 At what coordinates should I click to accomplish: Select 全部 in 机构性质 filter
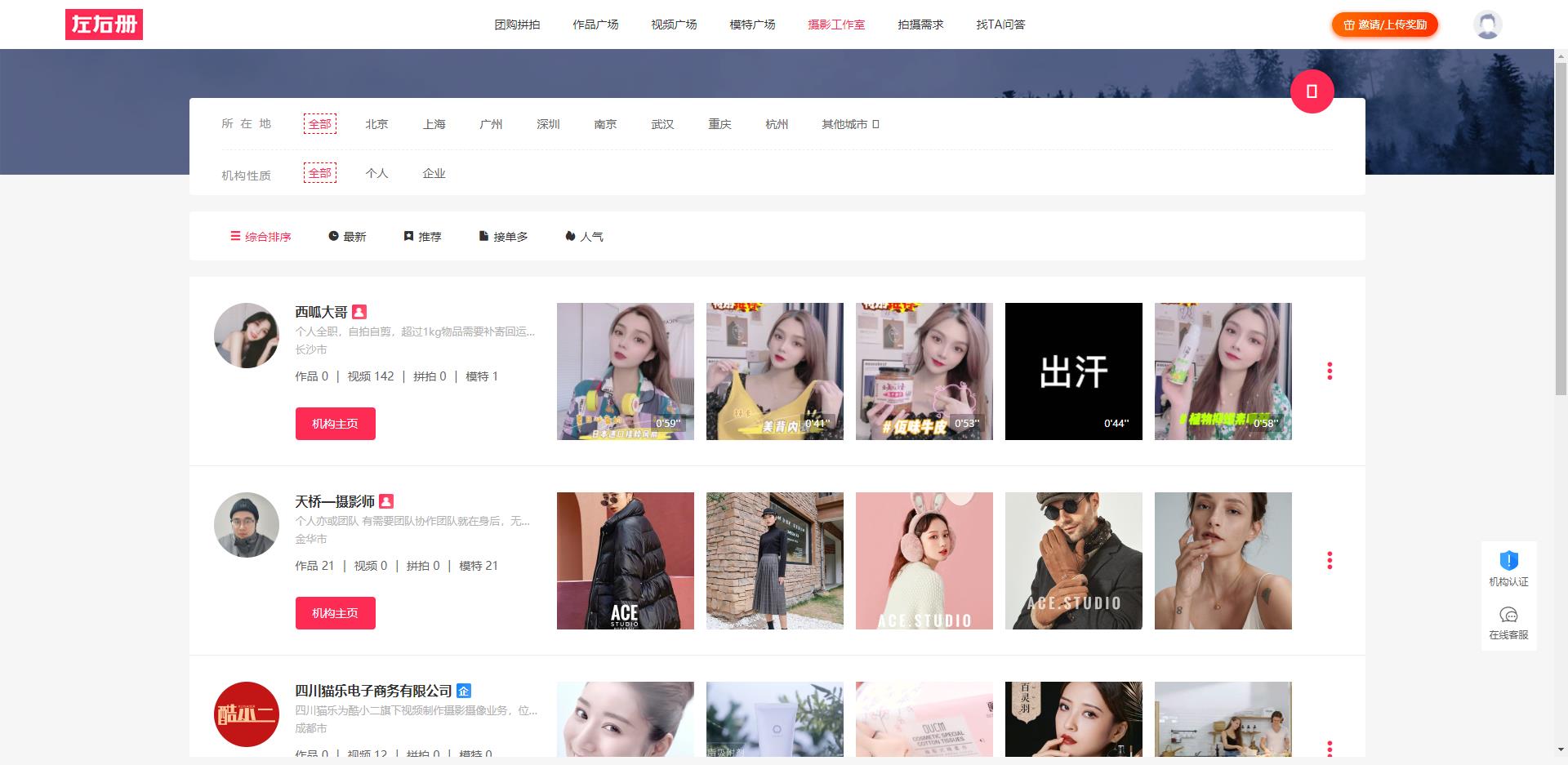320,173
